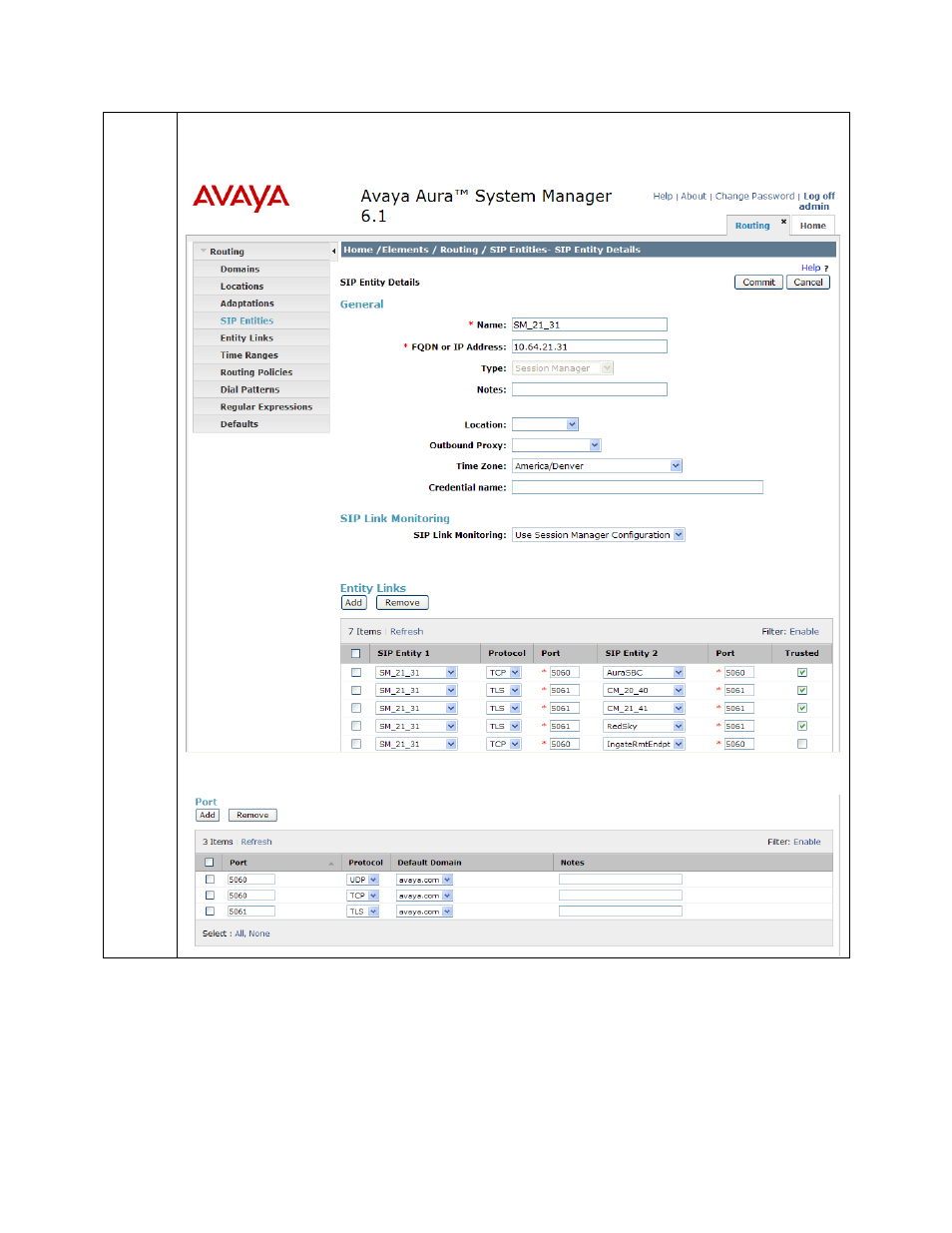The image size is (952, 1233).
Task: Click Refresh in the Port table
Action: 256,843
